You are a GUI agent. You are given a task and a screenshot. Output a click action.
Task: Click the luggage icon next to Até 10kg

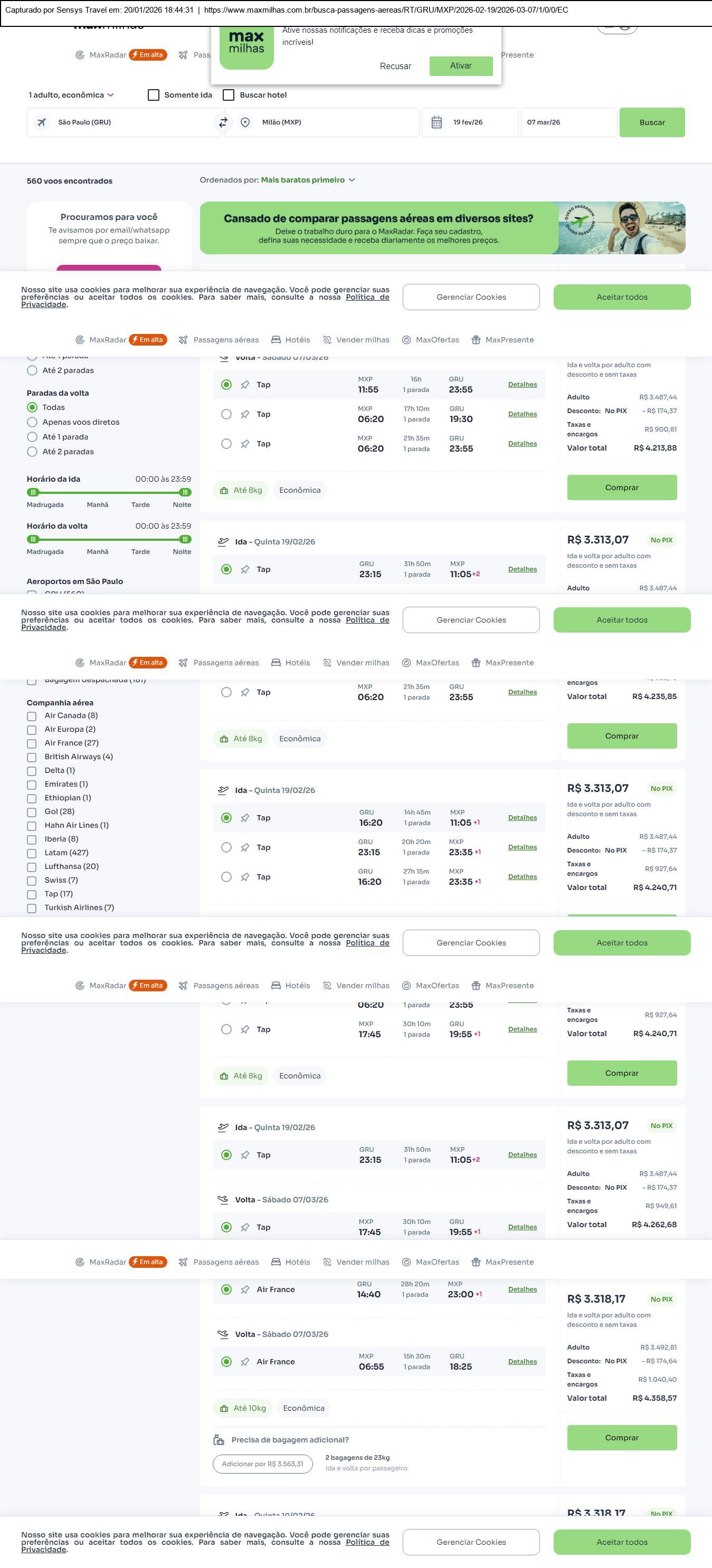coord(224,1409)
